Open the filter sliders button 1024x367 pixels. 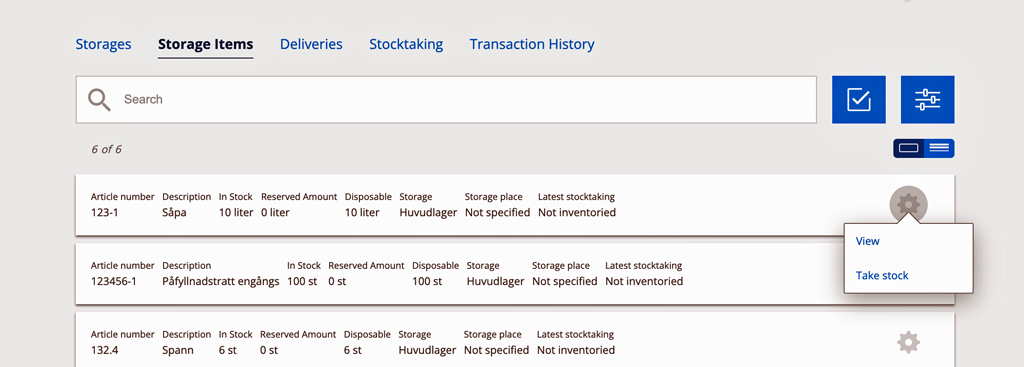point(927,99)
